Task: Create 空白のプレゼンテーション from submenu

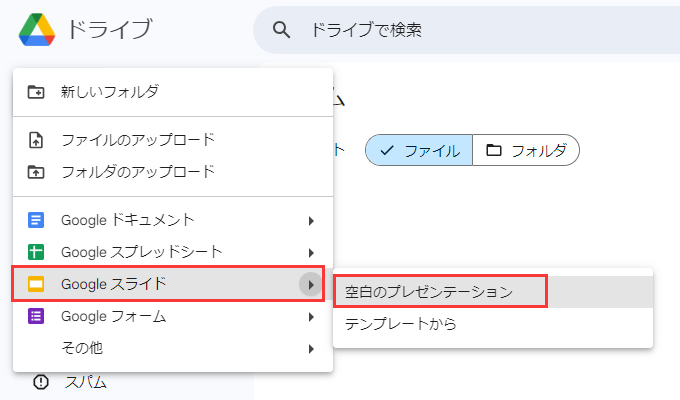Action: point(493,292)
